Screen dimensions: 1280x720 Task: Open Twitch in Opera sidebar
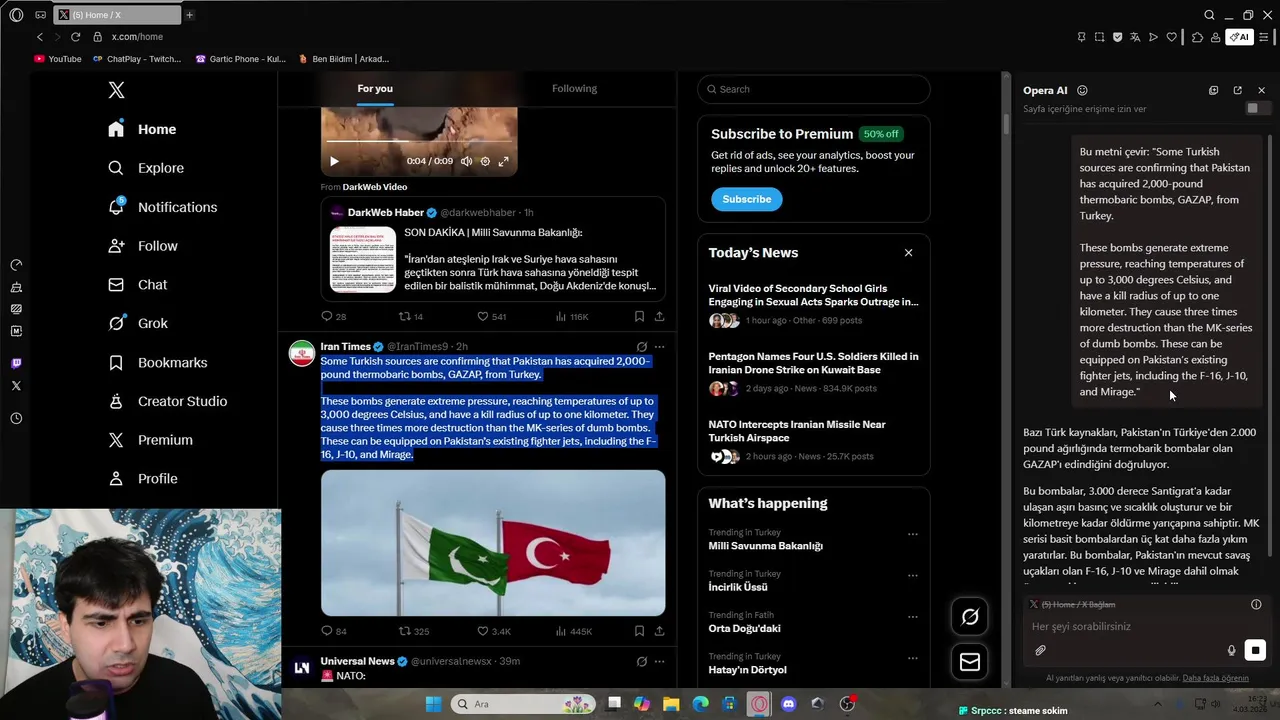pos(16,364)
